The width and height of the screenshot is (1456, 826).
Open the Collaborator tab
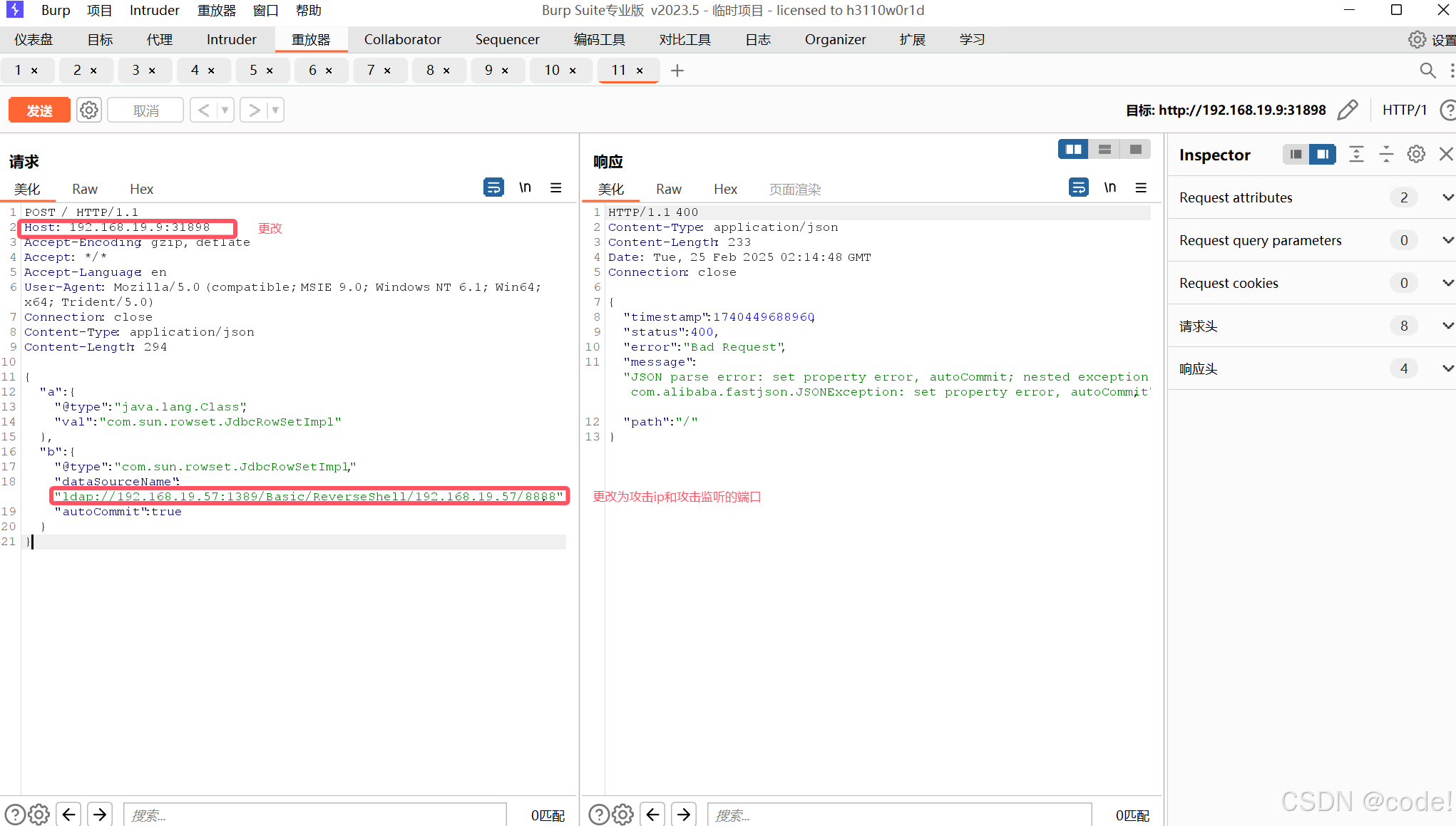(x=403, y=40)
